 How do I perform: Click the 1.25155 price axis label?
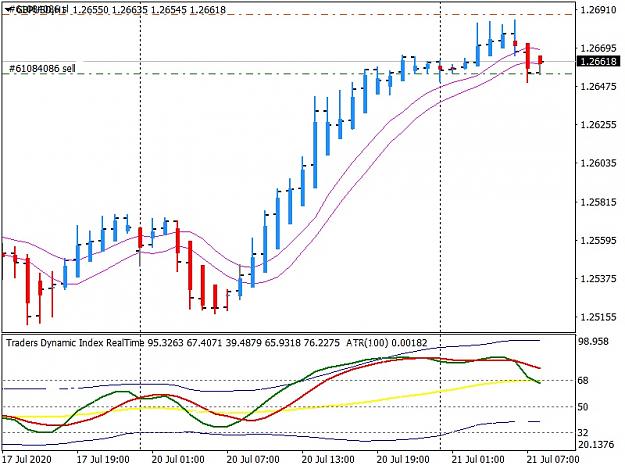pyautogui.click(x=599, y=317)
